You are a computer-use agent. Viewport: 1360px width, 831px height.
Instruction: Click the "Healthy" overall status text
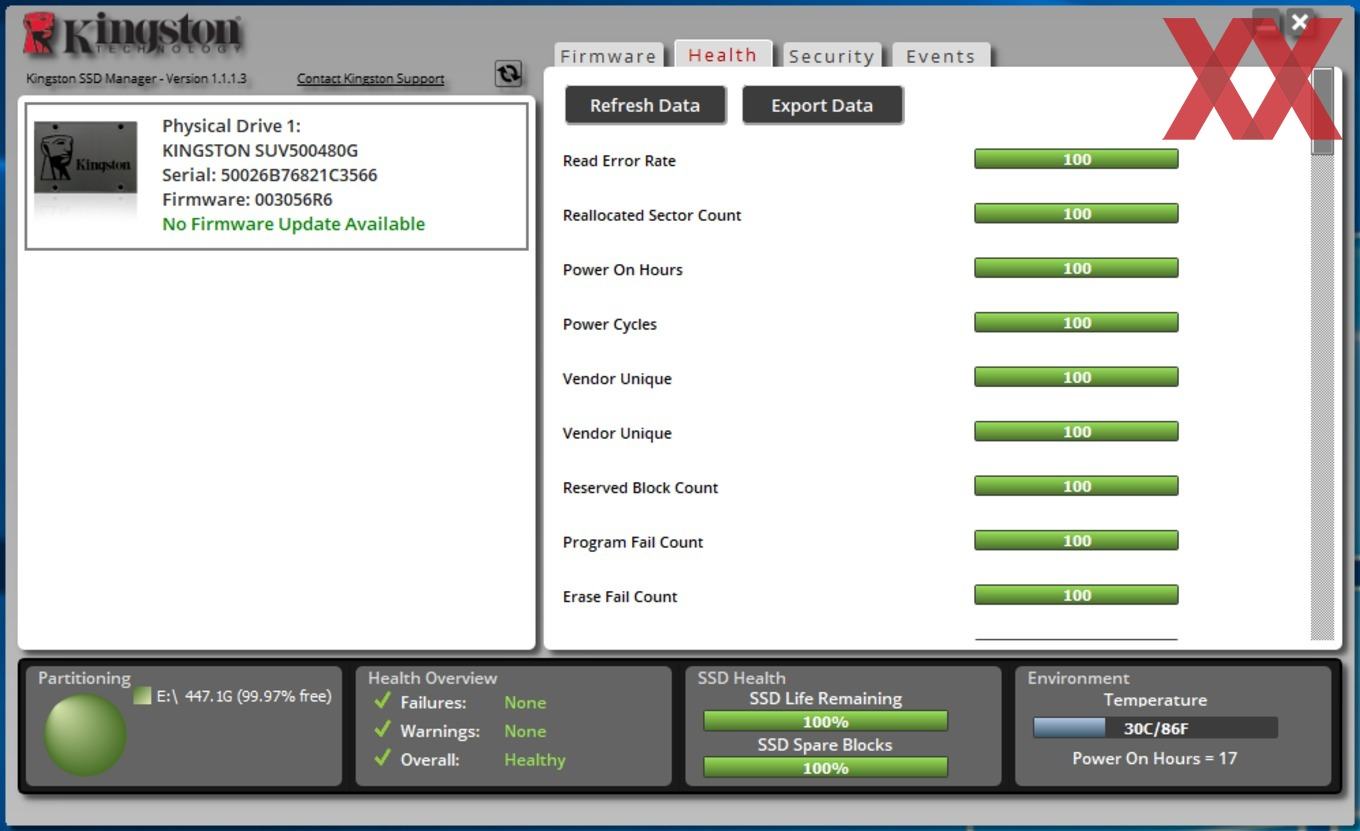(x=535, y=759)
